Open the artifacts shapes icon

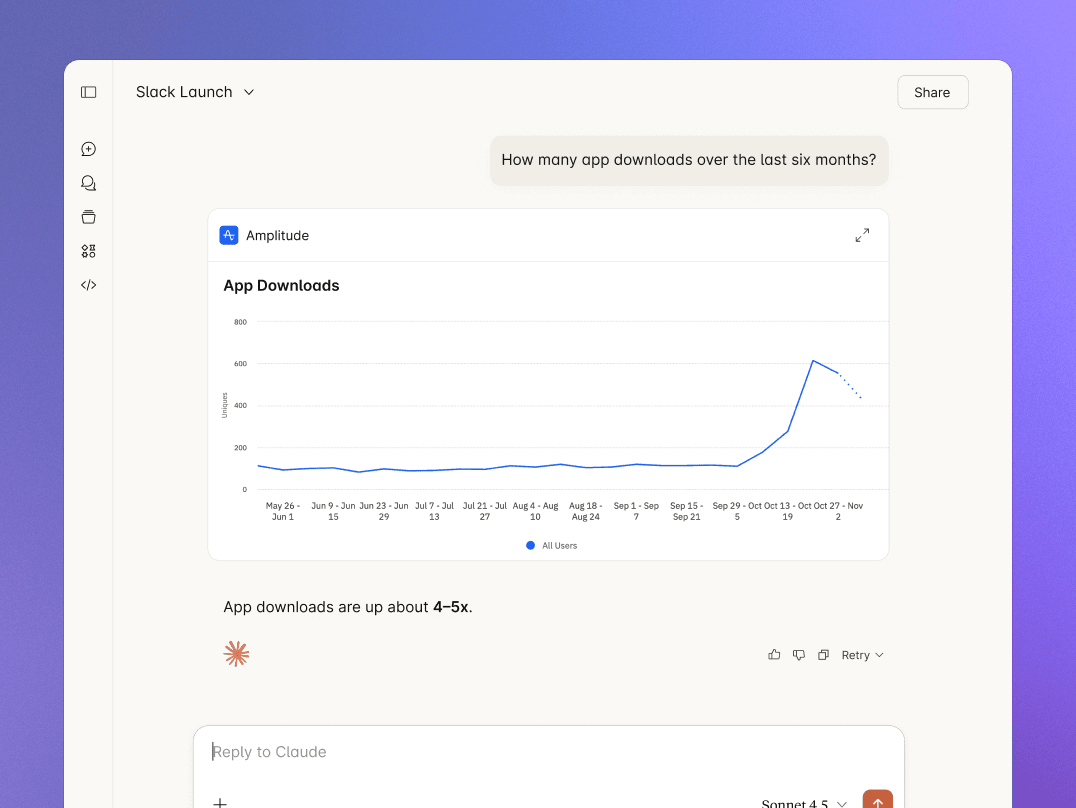click(89, 251)
